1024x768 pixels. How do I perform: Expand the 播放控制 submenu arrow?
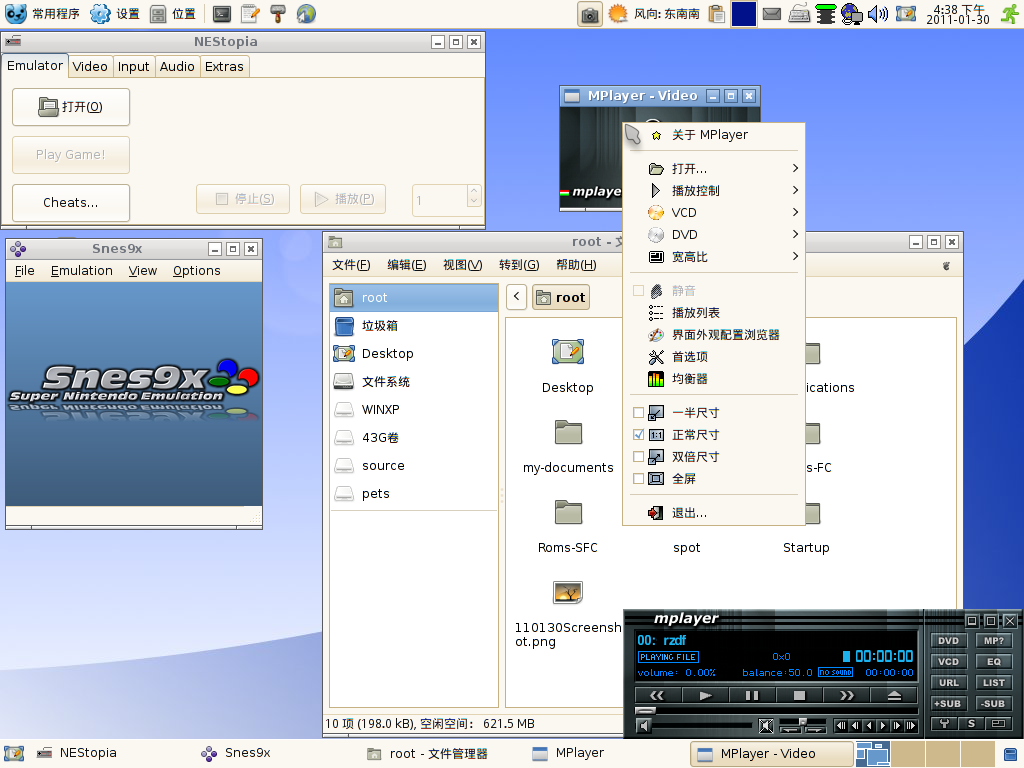click(795, 191)
